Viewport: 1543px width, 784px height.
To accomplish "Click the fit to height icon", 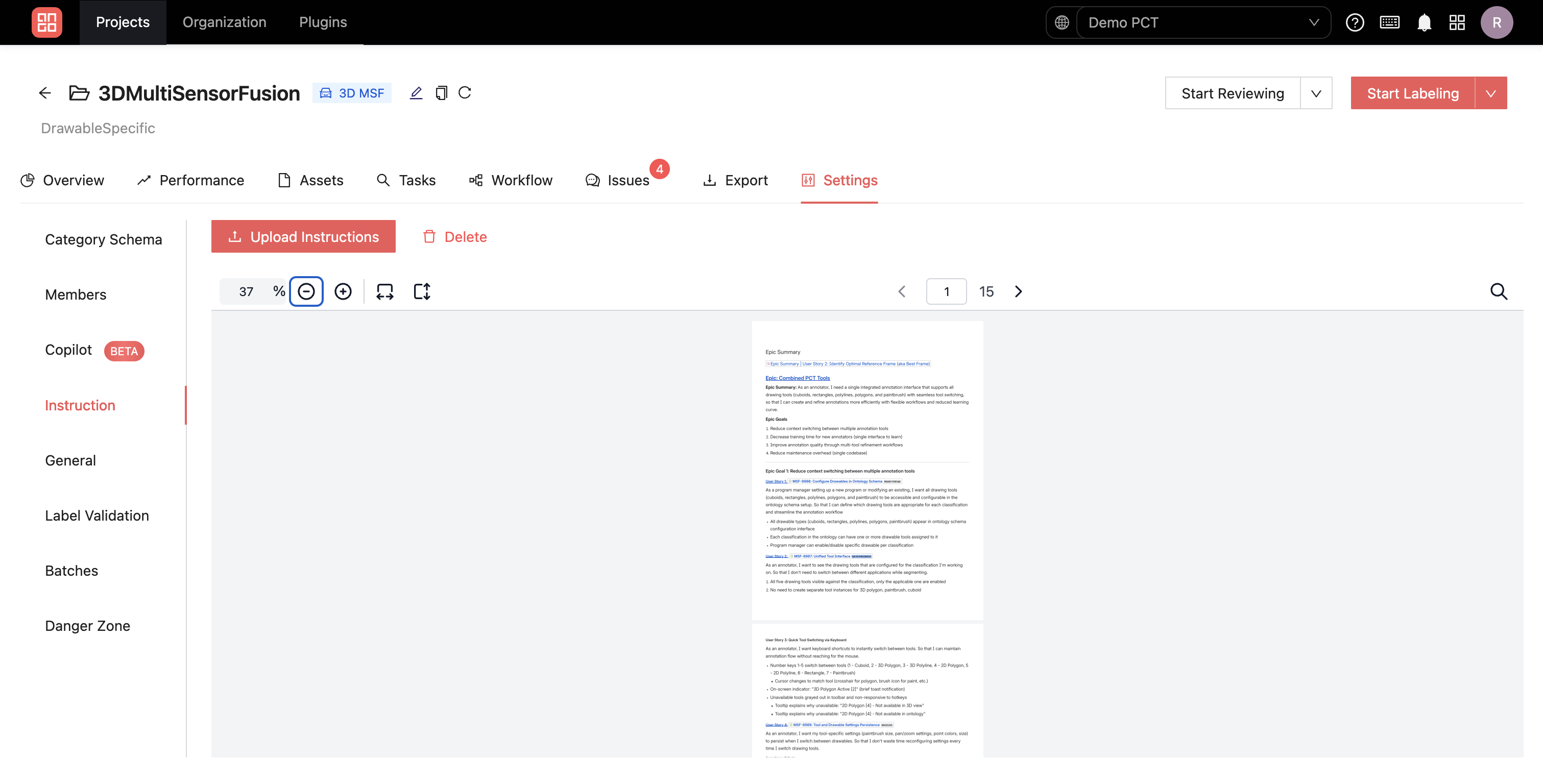I will click(422, 291).
